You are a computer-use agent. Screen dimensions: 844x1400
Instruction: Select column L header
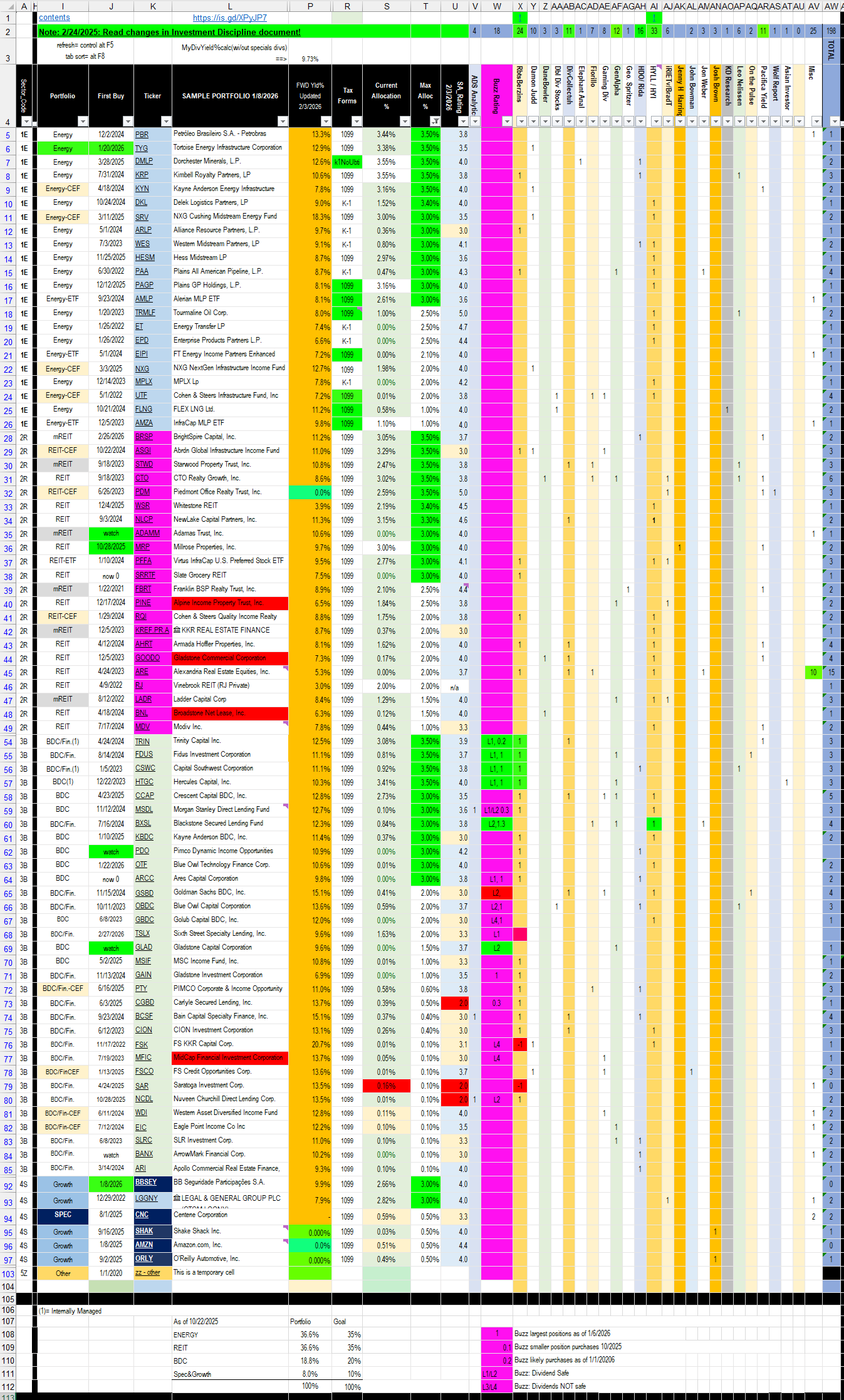229,6
